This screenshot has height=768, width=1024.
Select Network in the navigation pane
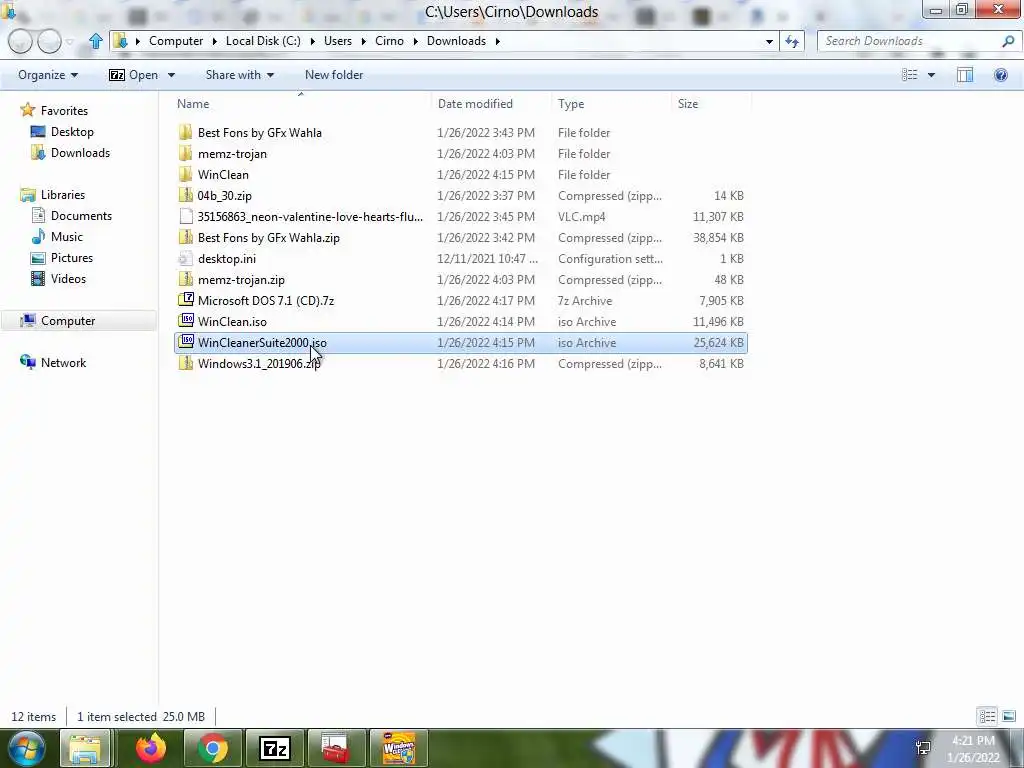pyautogui.click(x=63, y=362)
